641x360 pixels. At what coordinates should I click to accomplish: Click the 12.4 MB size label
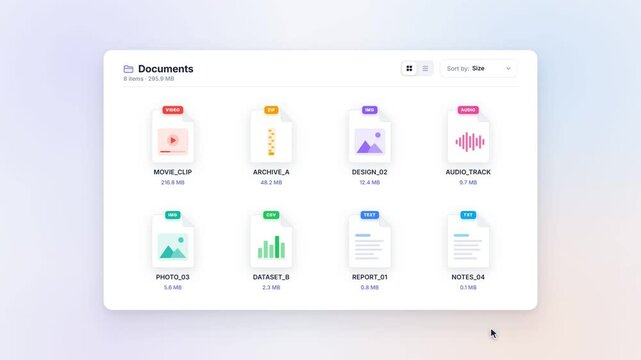tap(370, 183)
